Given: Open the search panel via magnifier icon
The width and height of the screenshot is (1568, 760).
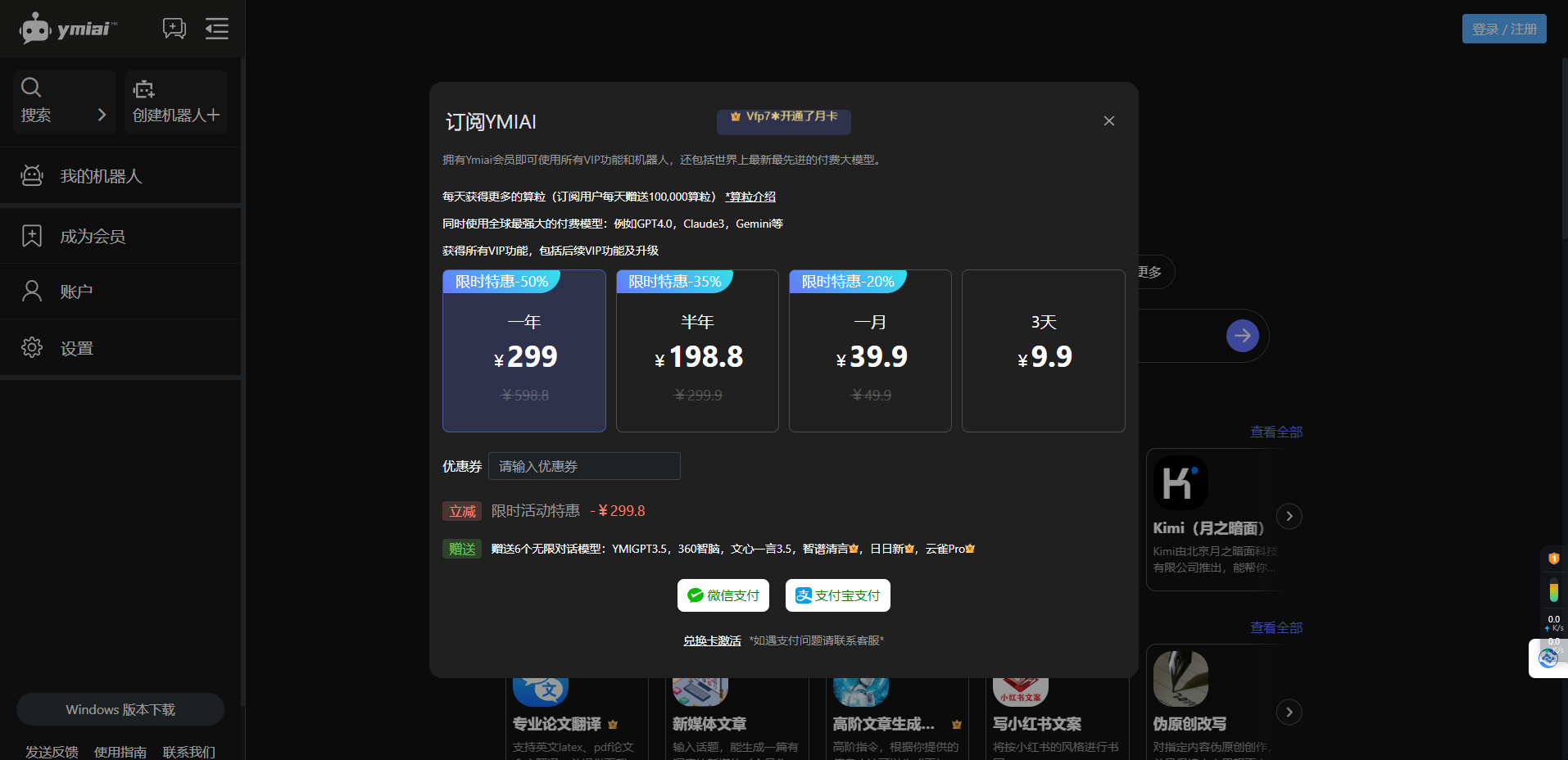Looking at the screenshot, I should click(31, 88).
